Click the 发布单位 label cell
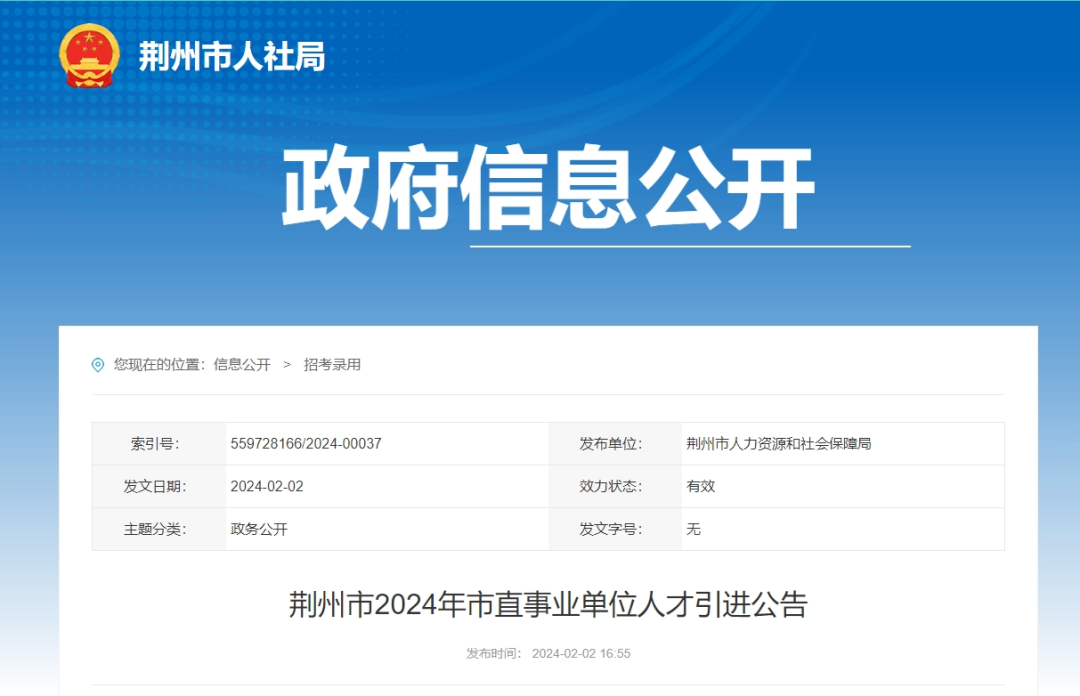Viewport: 1080px width, 696px height. [x=615, y=444]
